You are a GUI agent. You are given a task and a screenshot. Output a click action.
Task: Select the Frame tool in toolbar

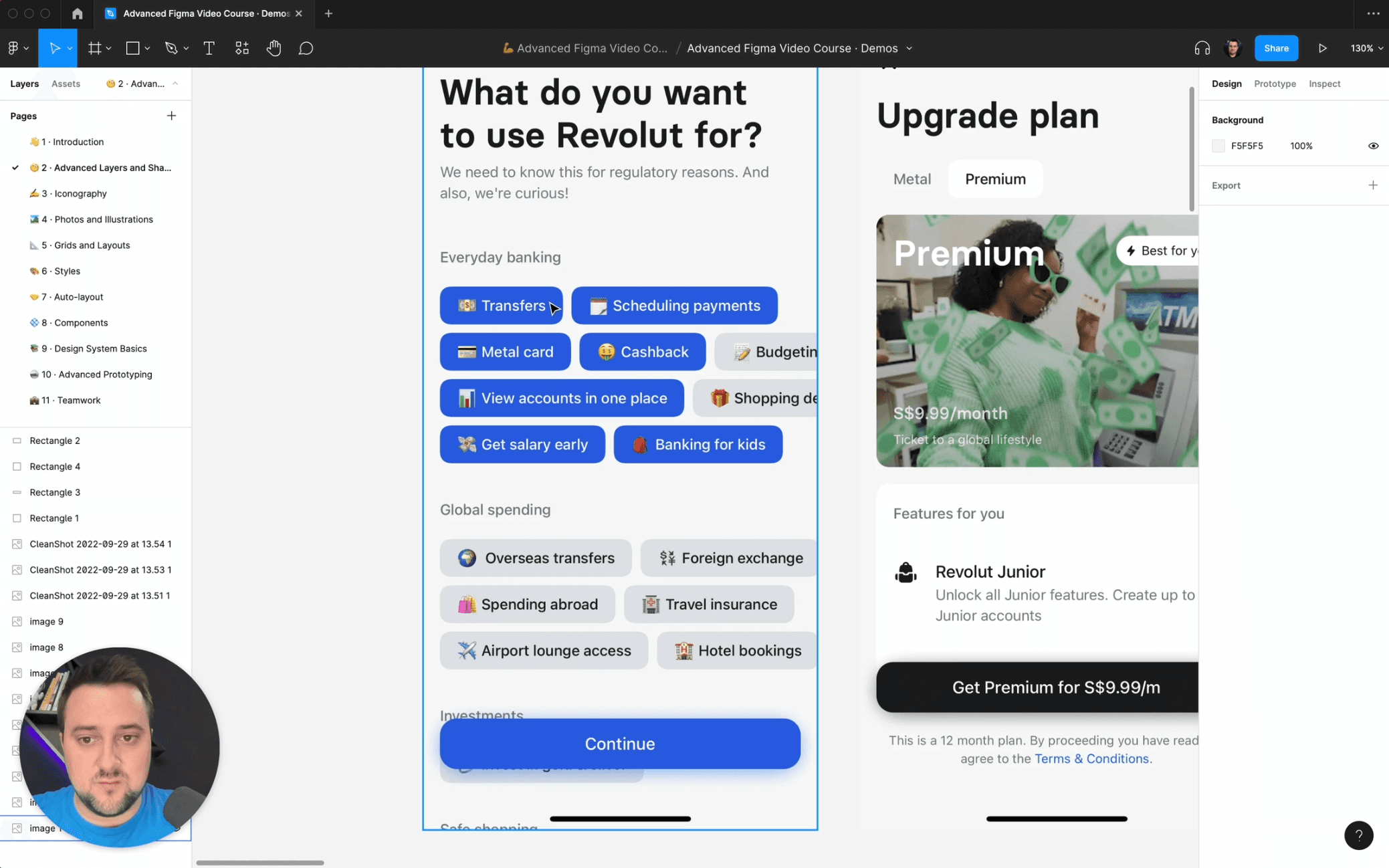pyautogui.click(x=93, y=47)
